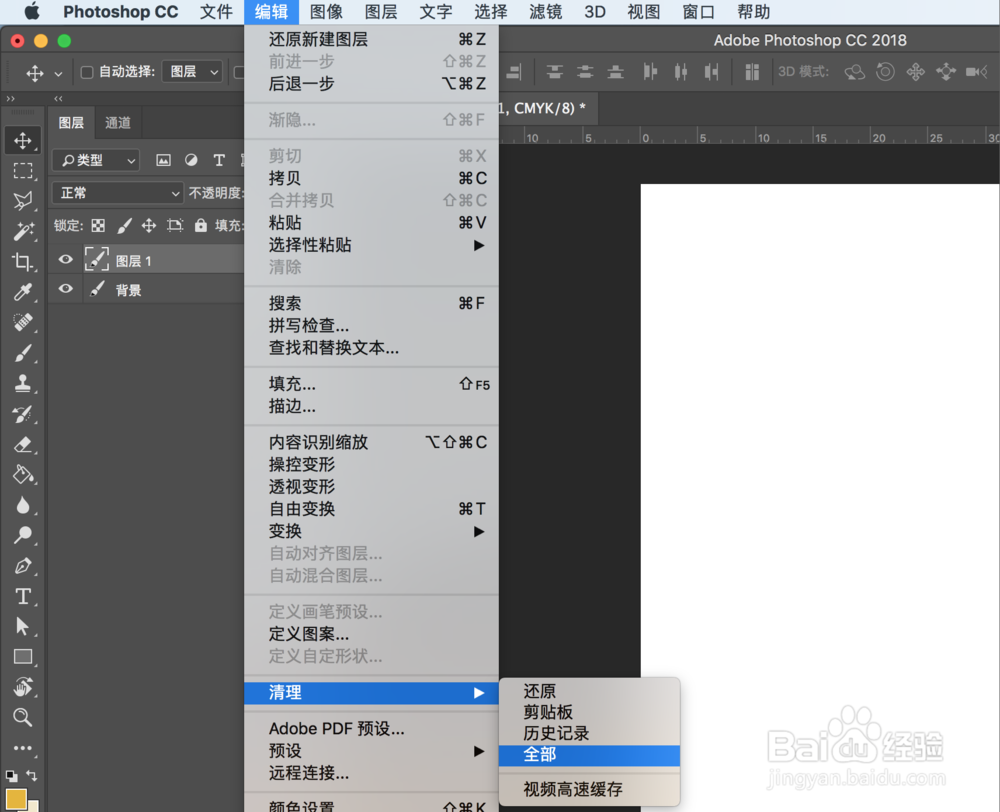Select the Pen tool
The image size is (1000, 812).
click(23, 566)
